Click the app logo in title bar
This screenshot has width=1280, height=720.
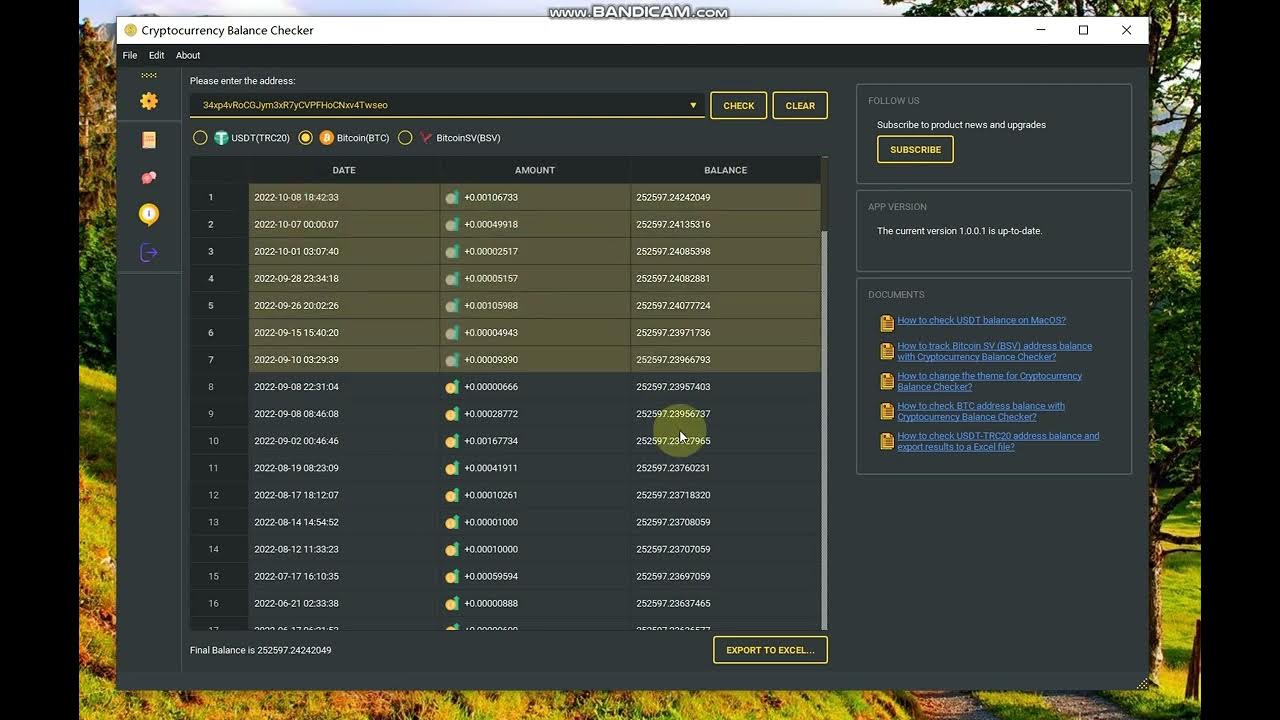pyautogui.click(x=130, y=30)
